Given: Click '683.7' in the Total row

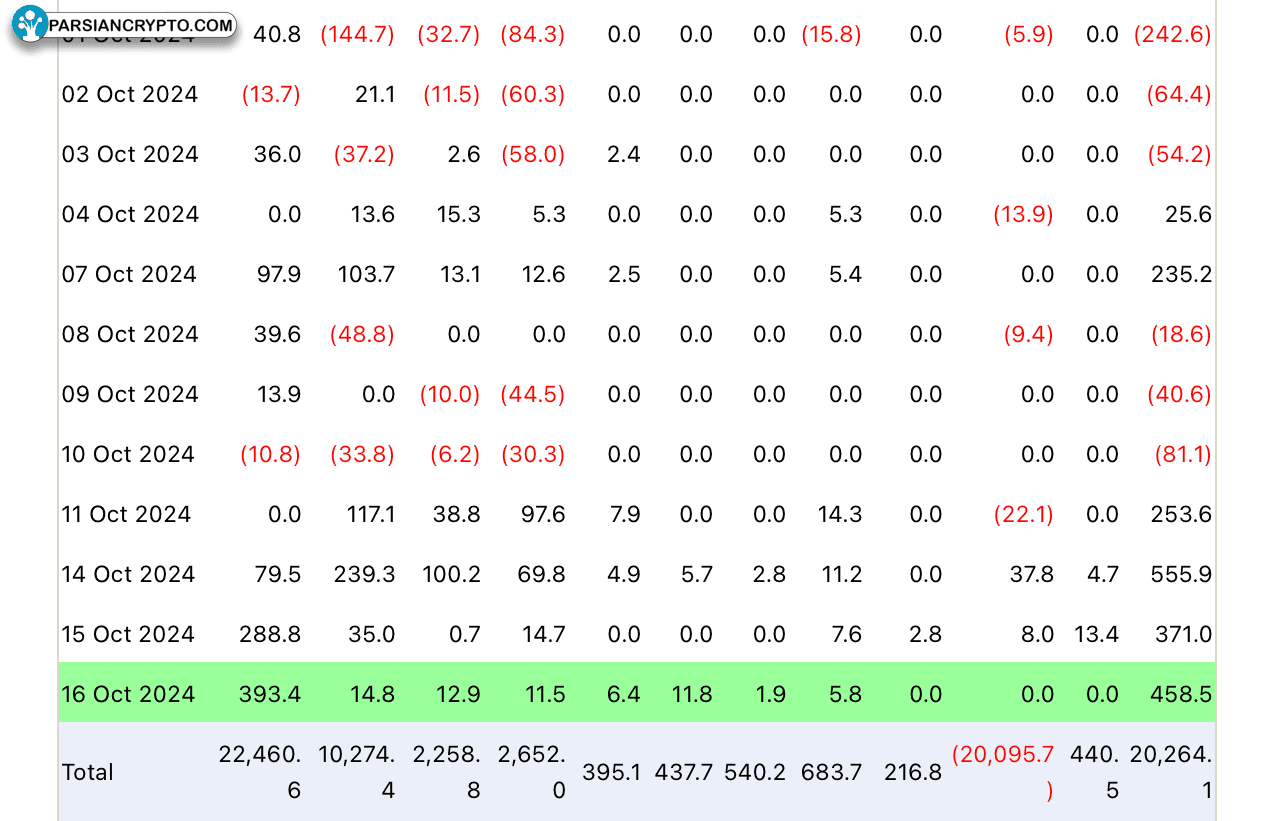Looking at the screenshot, I should point(832,772).
